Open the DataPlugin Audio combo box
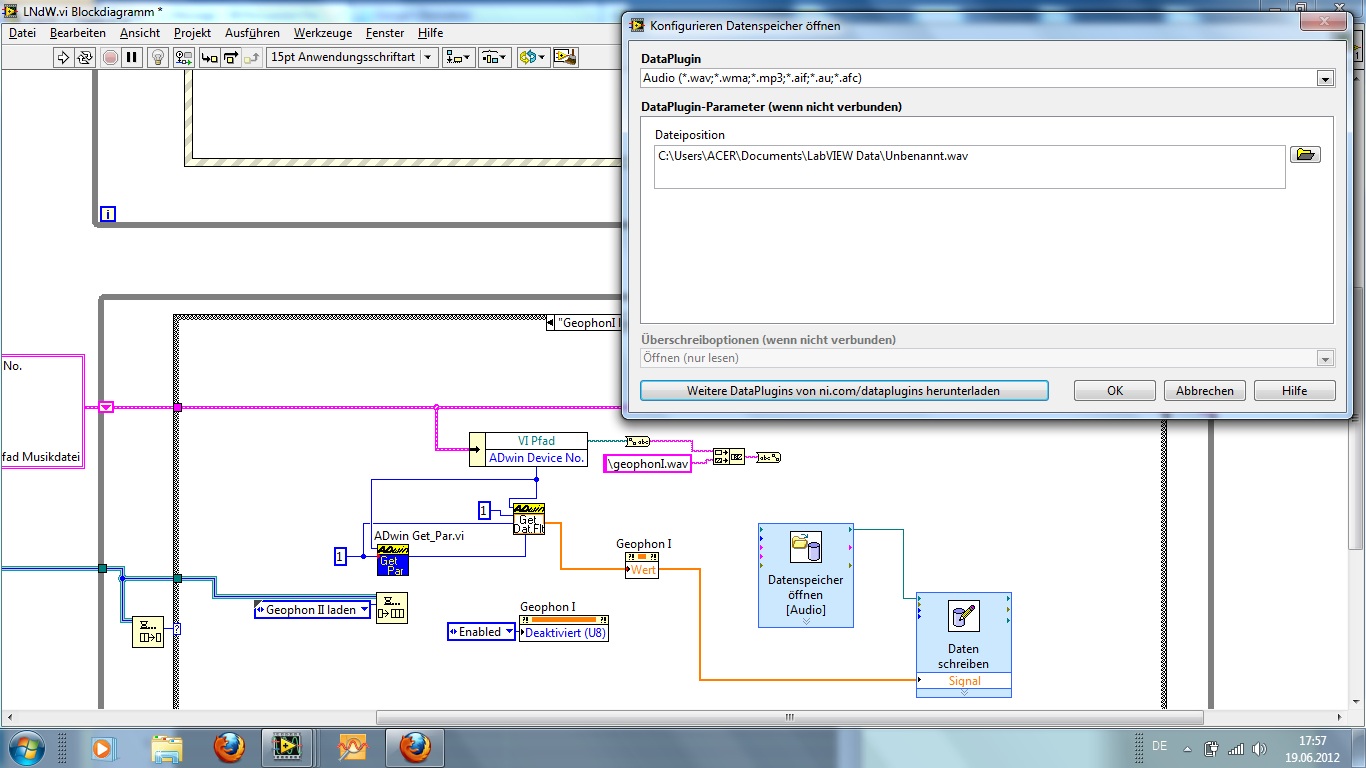1366x768 pixels. click(x=988, y=78)
